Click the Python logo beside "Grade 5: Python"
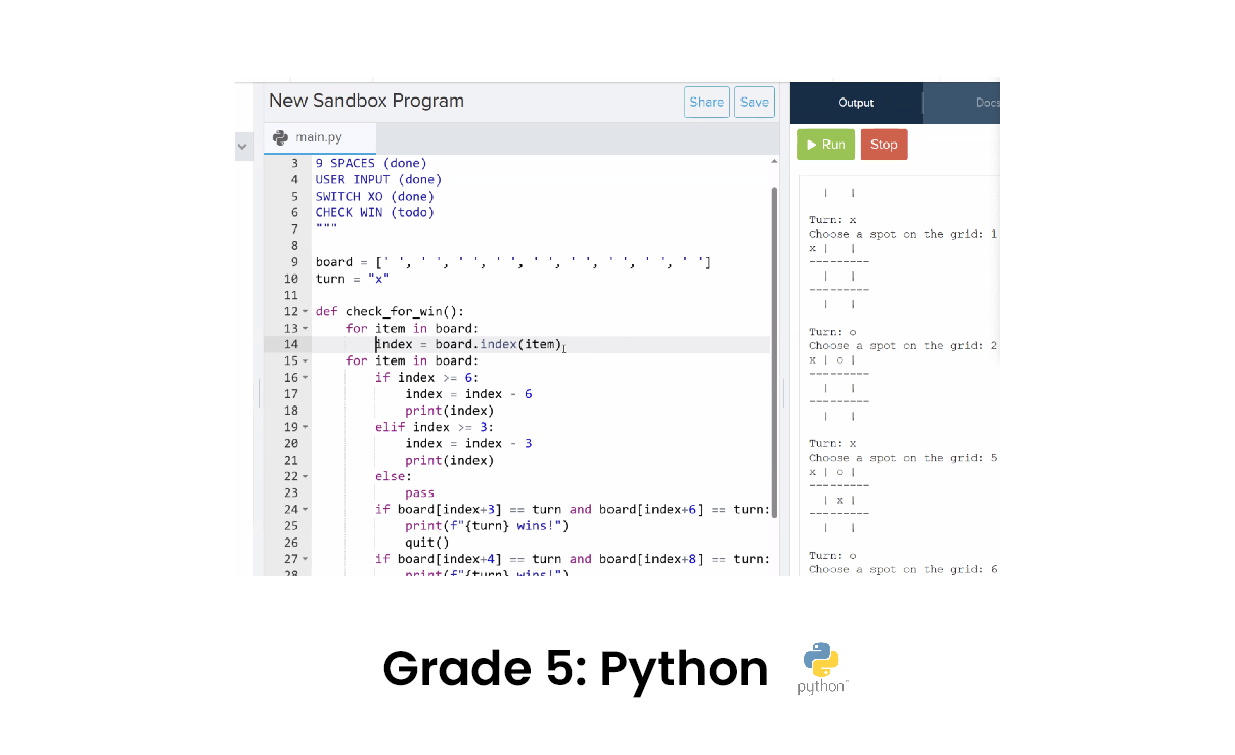The height and width of the screenshot is (755, 1235). pos(820,662)
